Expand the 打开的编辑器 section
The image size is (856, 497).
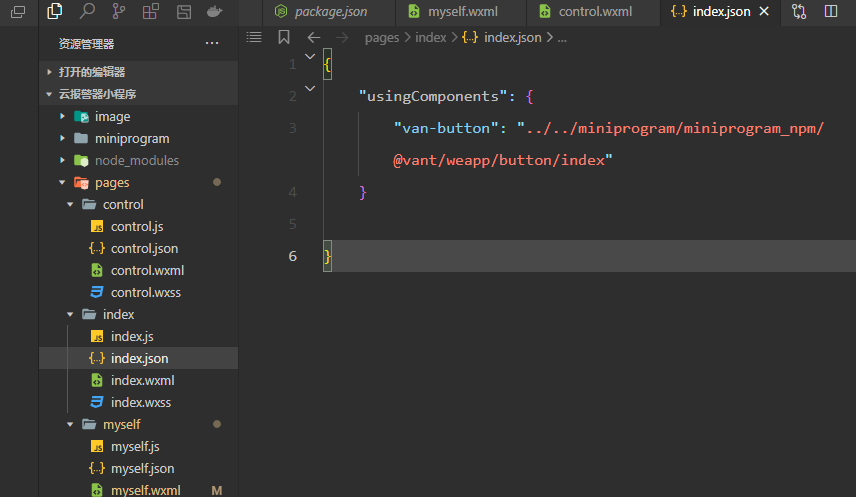point(91,72)
